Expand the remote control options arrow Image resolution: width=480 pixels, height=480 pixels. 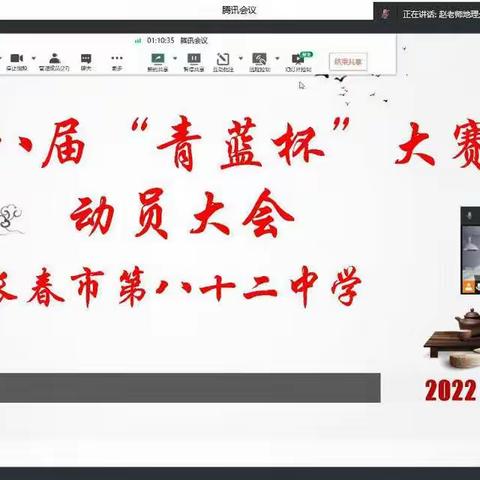pos(277,58)
